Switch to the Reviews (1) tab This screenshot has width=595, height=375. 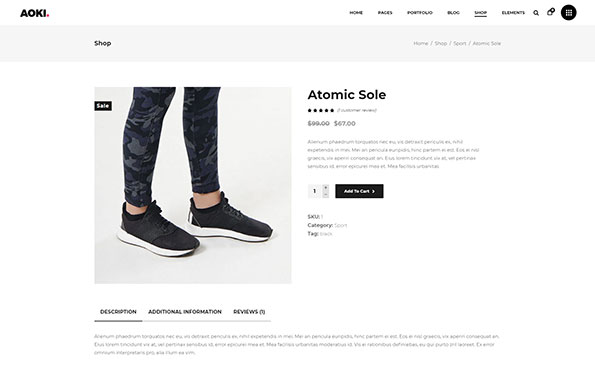point(249,312)
